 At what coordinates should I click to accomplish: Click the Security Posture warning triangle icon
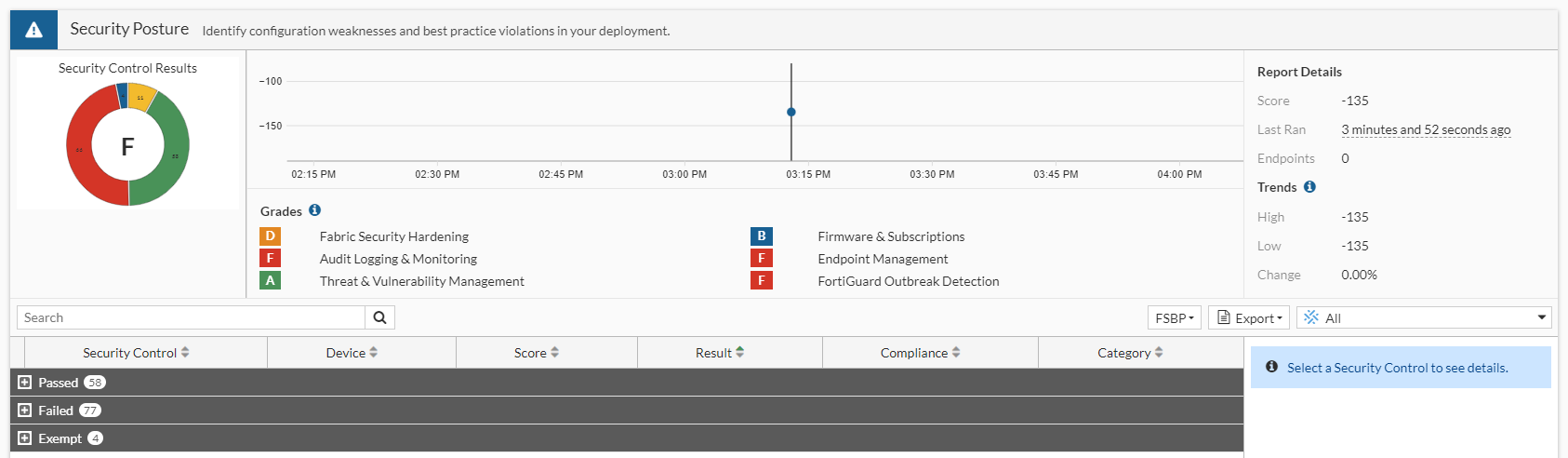click(34, 30)
